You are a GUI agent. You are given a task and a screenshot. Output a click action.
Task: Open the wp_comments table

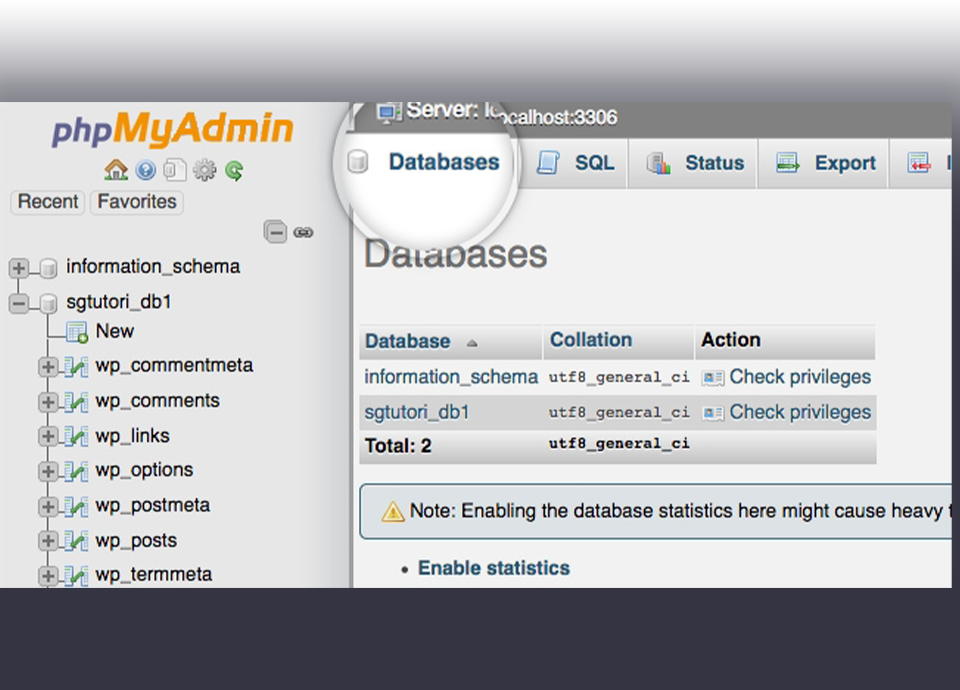point(157,400)
